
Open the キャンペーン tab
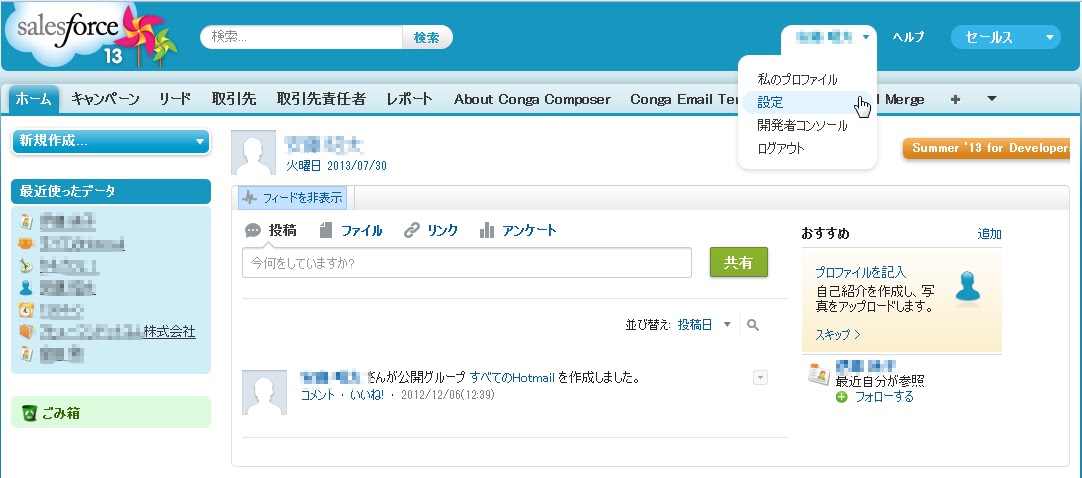coord(106,99)
